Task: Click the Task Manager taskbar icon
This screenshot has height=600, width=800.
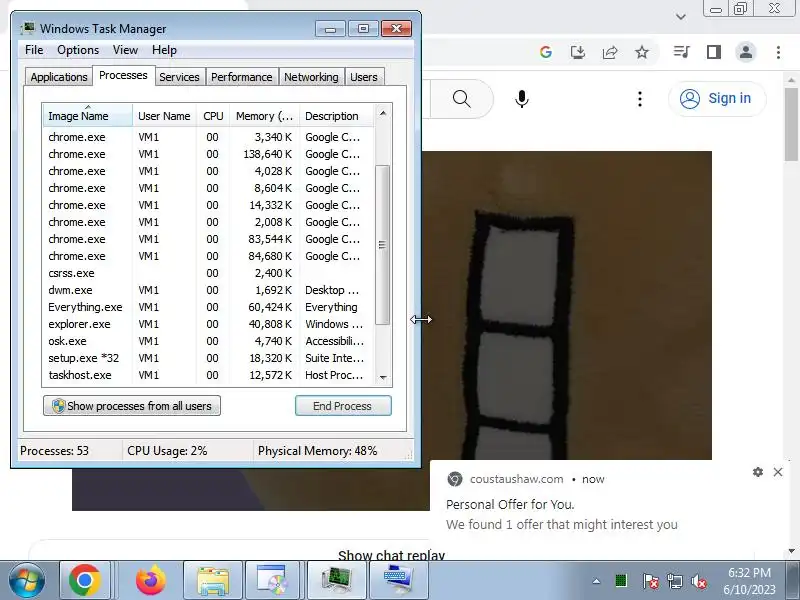Action: (x=337, y=581)
